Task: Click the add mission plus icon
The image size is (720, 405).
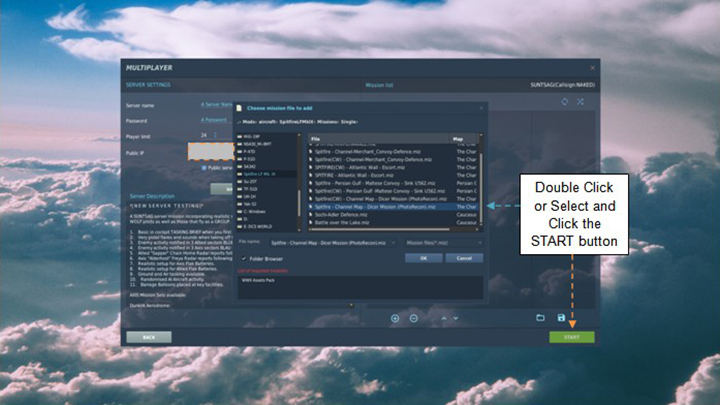Action: (x=394, y=318)
